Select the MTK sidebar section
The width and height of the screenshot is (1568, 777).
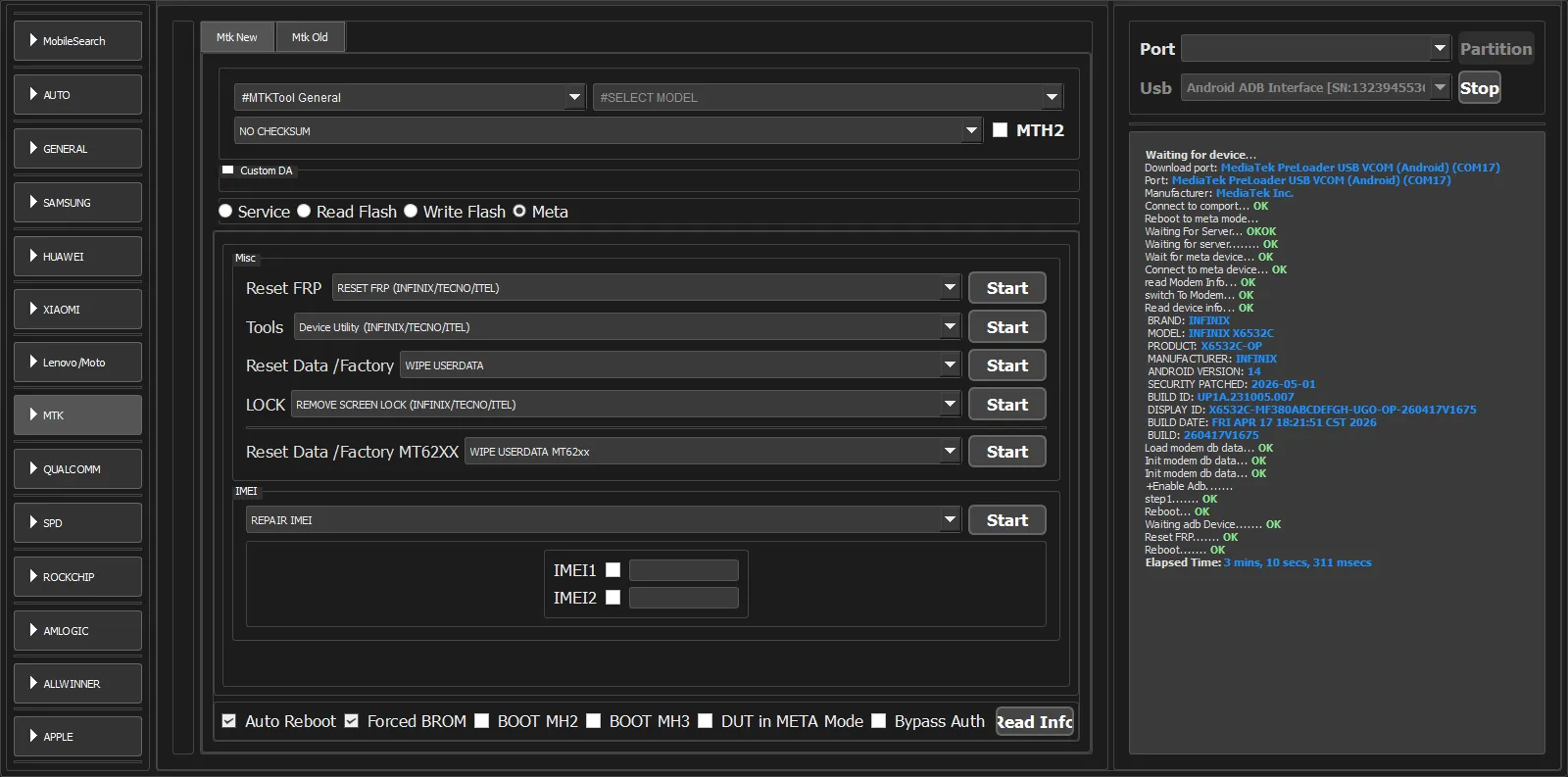(77, 415)
